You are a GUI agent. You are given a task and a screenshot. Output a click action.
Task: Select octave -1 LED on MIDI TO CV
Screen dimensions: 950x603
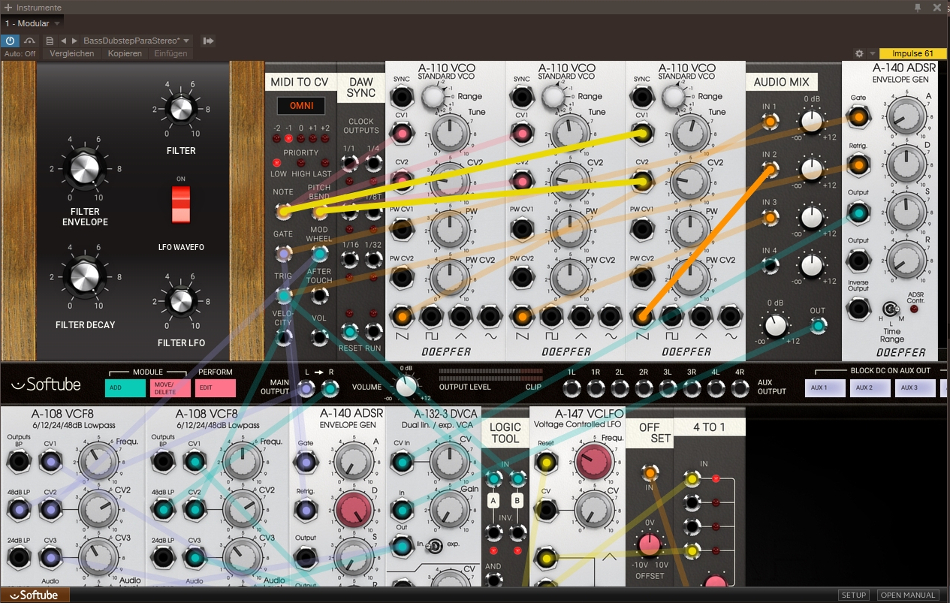coord(289,139)
